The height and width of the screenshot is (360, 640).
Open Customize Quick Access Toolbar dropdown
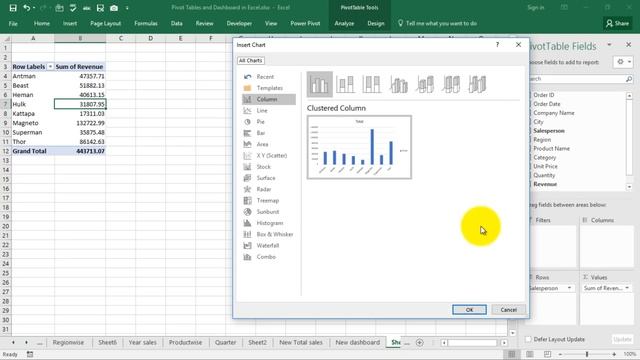127,8
